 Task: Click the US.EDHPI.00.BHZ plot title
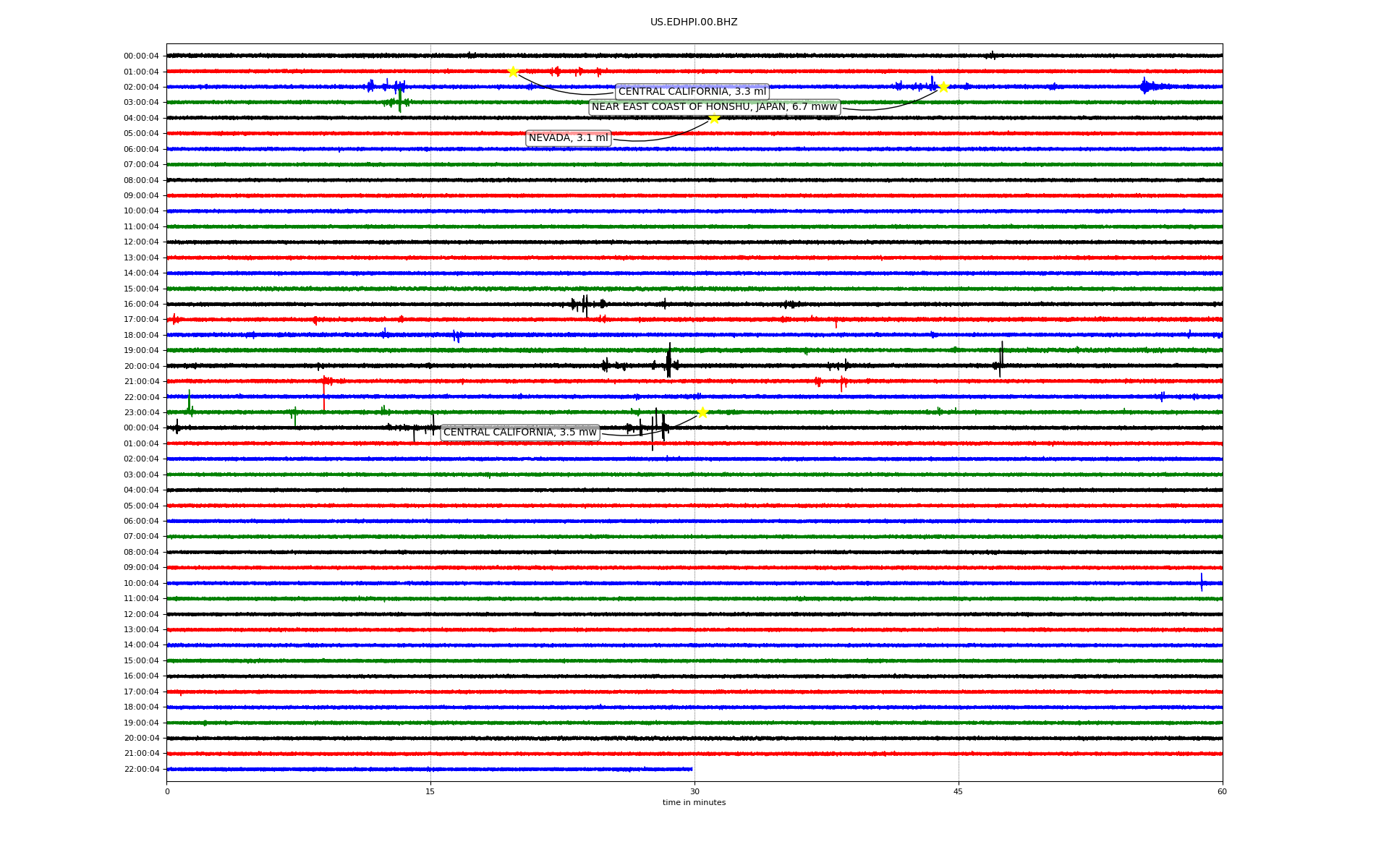(x=693, y=22)
